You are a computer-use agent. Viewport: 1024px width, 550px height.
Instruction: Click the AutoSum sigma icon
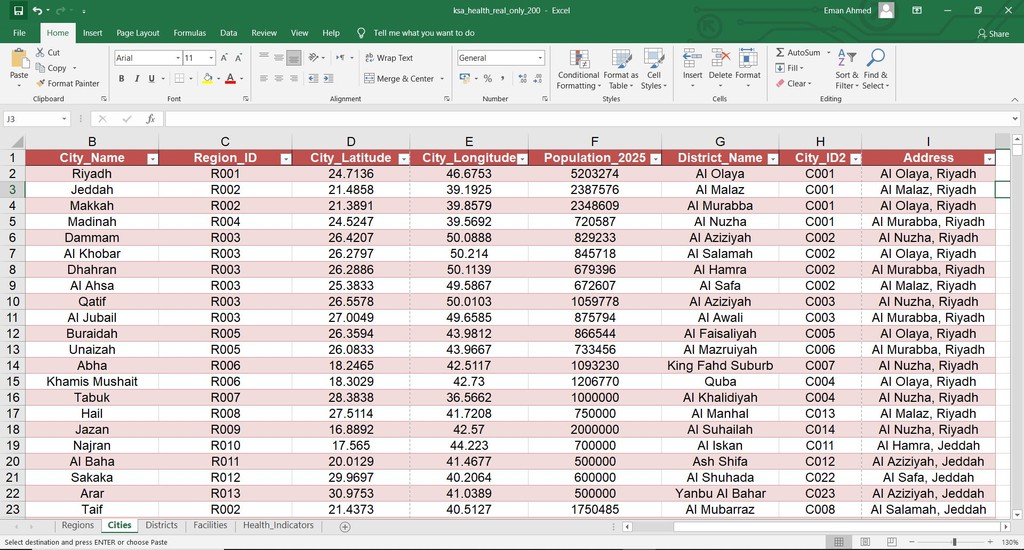781,53
